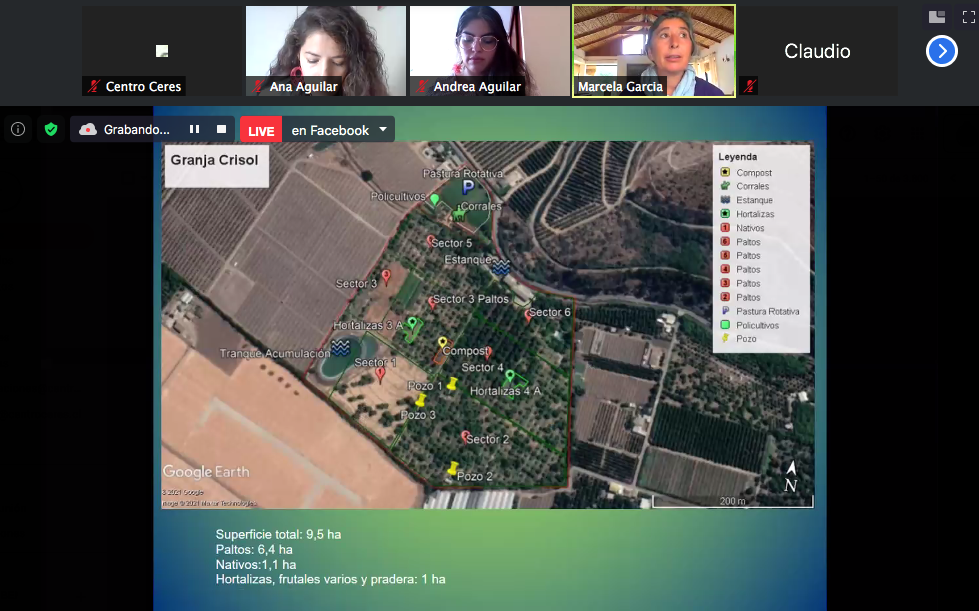The width and height of the screenshot is (979, 611).
Task: Click Centro Ceres's muted microphone icon
Action: [94, 86]
